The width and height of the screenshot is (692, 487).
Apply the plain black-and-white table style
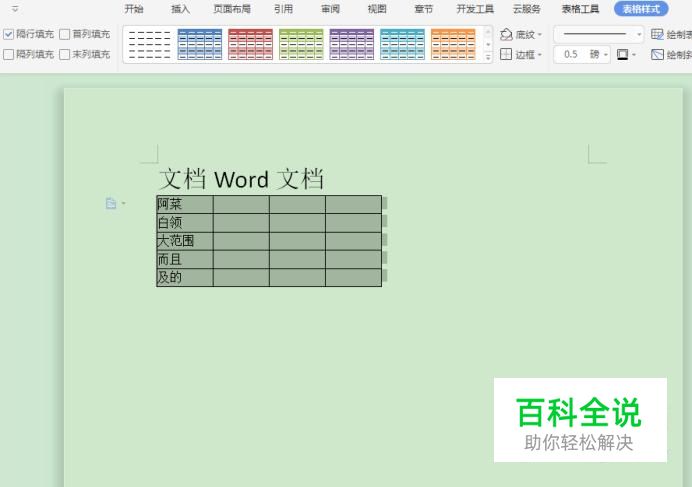[x=150, y=44]
